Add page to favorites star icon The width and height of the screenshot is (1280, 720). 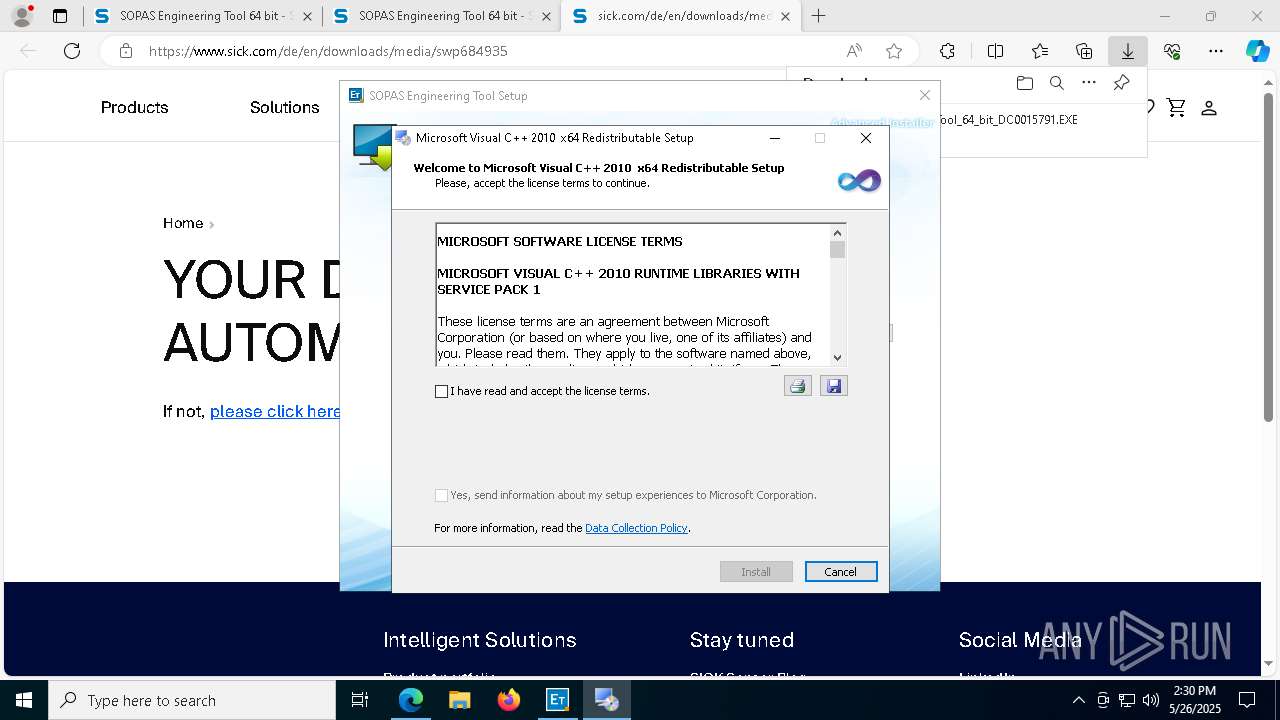(894, 51)
